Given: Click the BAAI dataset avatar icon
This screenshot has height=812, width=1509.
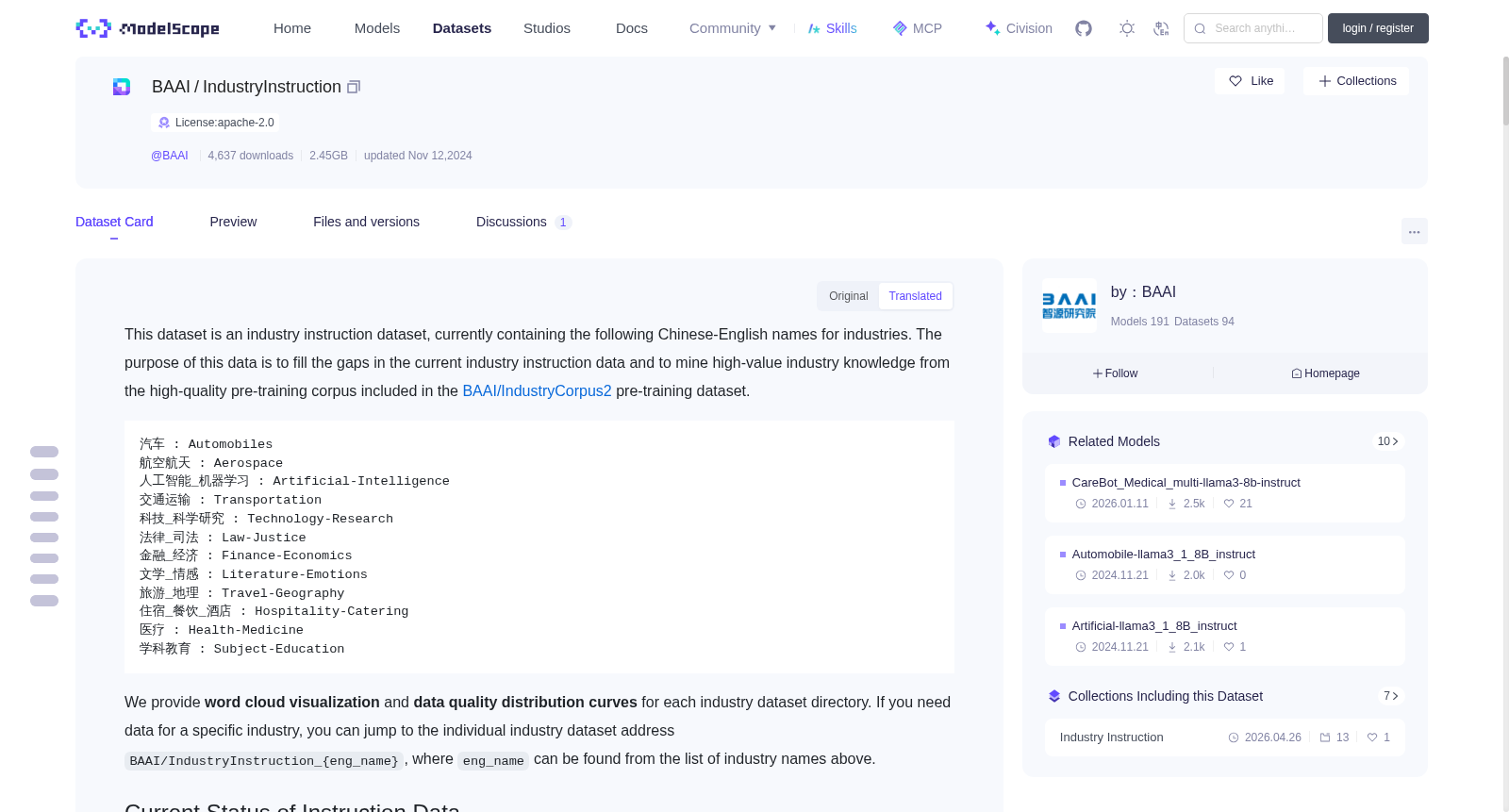Looking at the screenshot, I should (122, 87).
